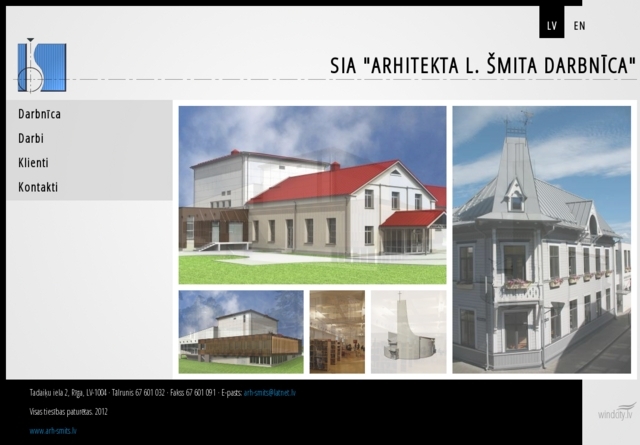Open the grey wooden corner house photo
Viewport: 640px width, 445px height.
pyautogui.click(x=542, y=240)
